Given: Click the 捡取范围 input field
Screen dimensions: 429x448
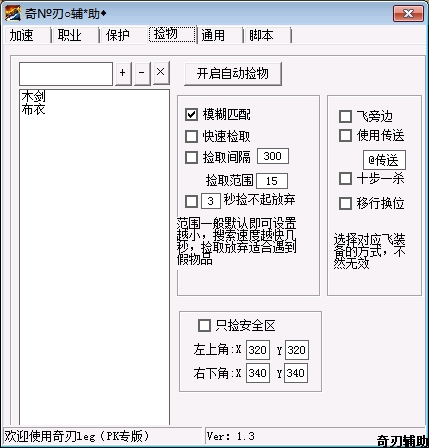Looking at the screenshot, I should point(272,181).
